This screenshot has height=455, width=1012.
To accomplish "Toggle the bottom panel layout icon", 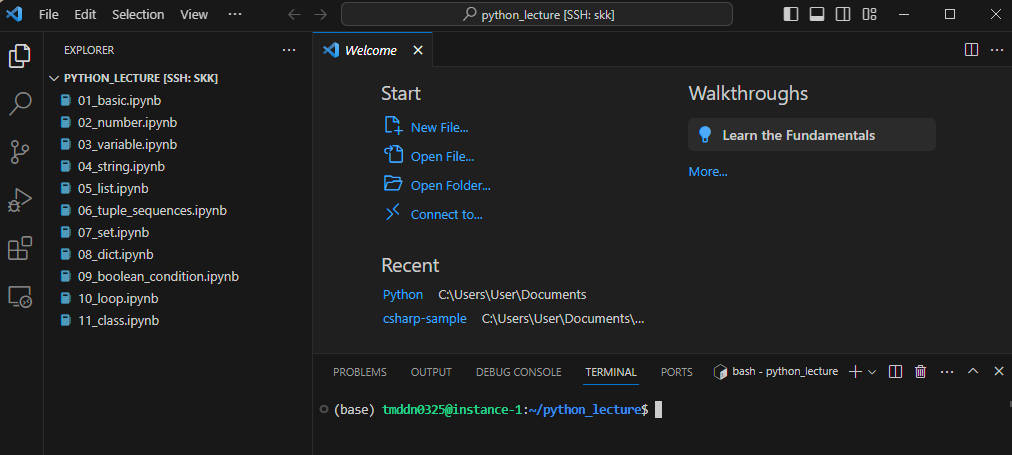I will (x=816, y=14).
